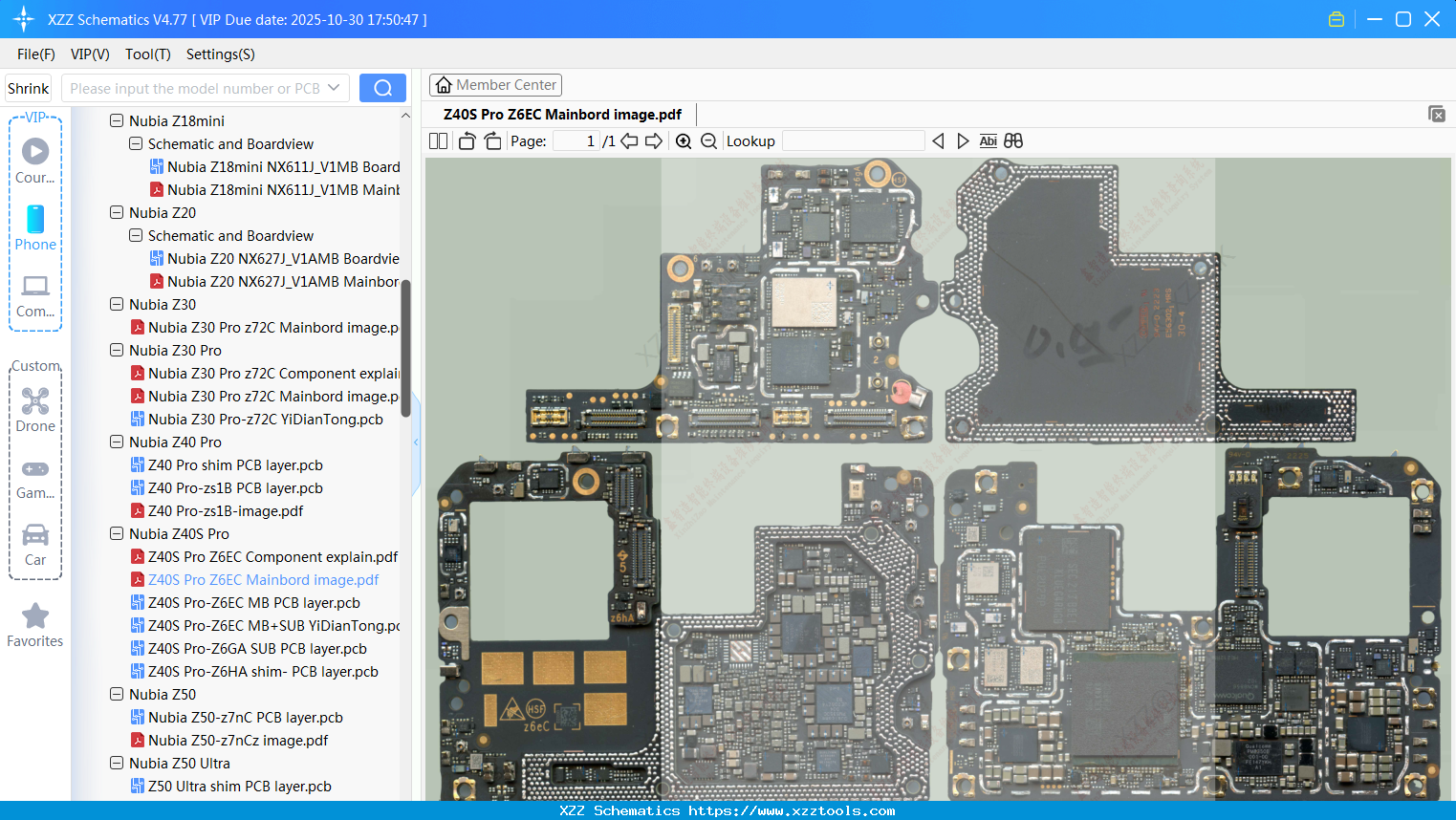Screen dimensions: 1456x820
Task: Zoom out of the PDF view
Action: (x=708, y=140)
